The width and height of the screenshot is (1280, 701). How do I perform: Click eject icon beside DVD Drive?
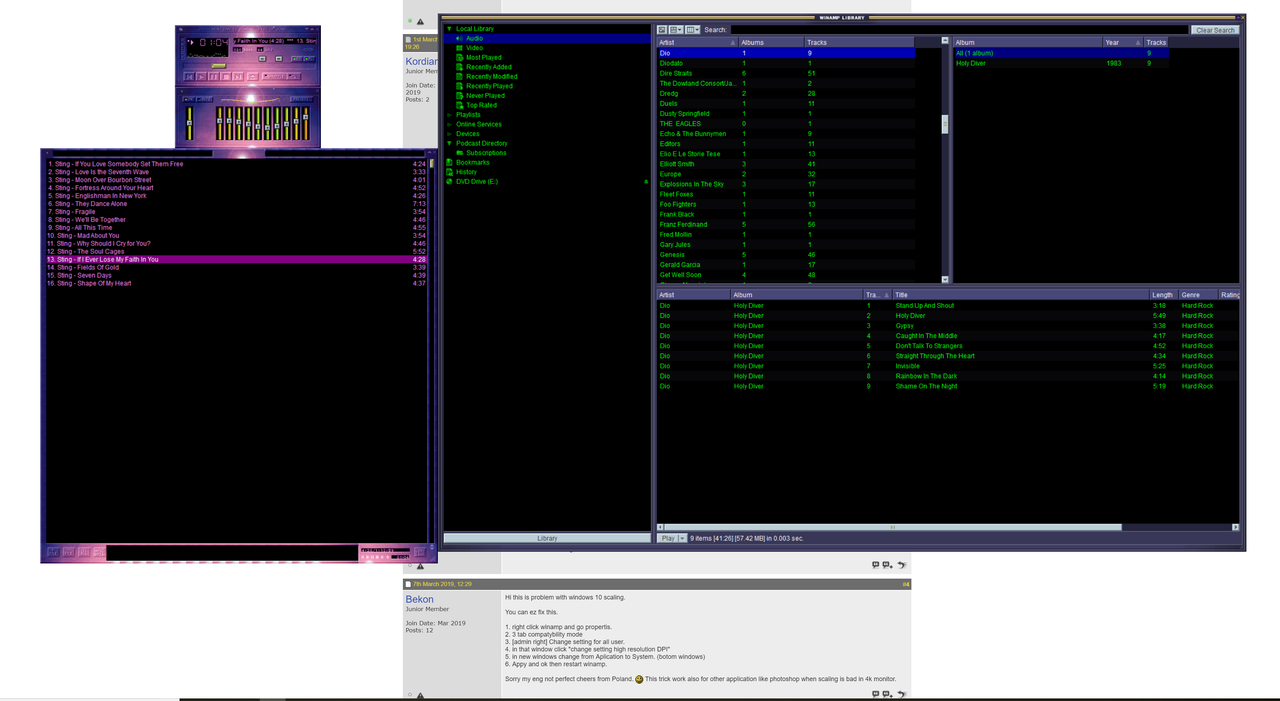(x=647, y=182)
